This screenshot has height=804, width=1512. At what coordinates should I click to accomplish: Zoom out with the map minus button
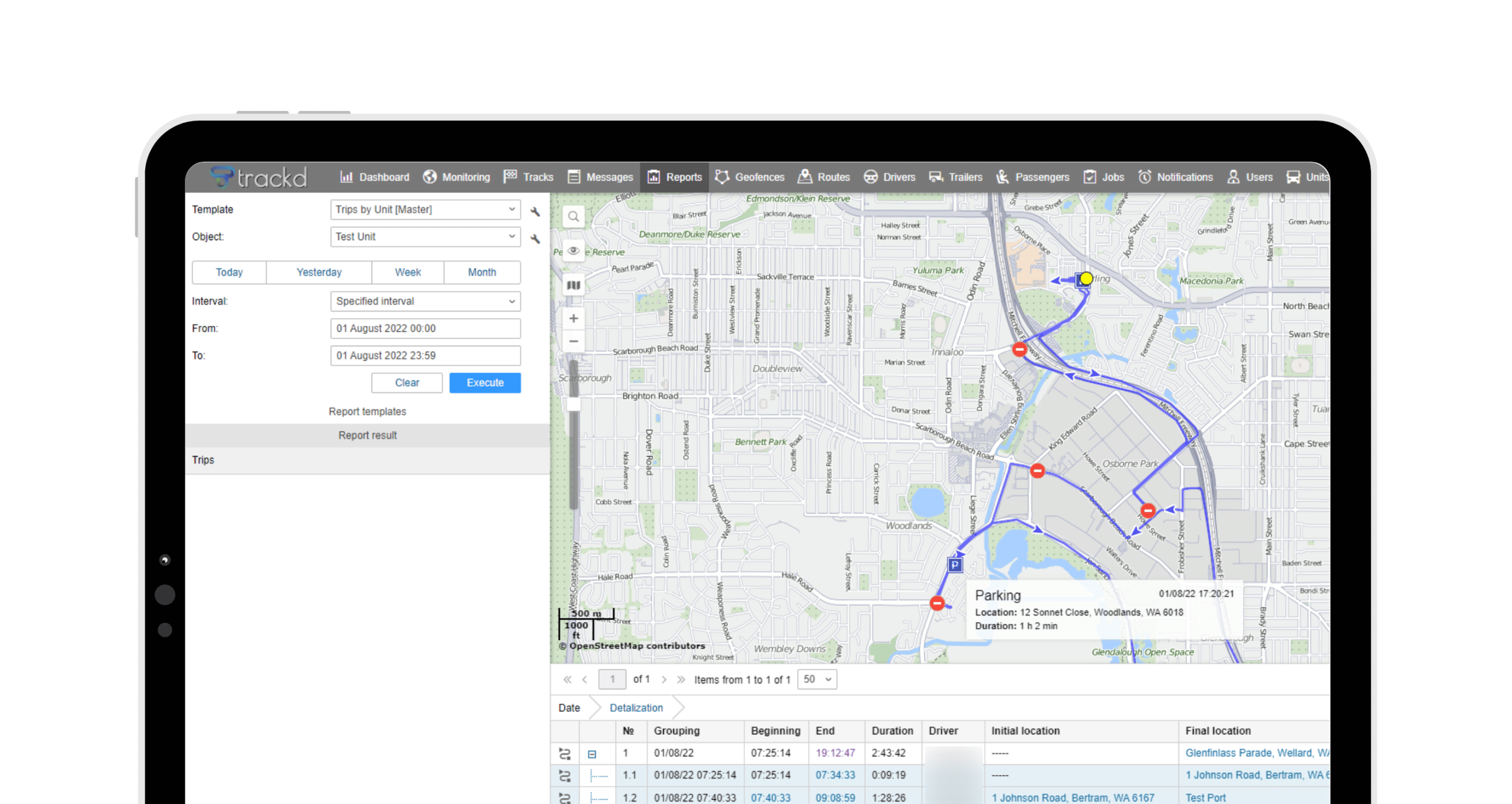(x=573, y=342)
